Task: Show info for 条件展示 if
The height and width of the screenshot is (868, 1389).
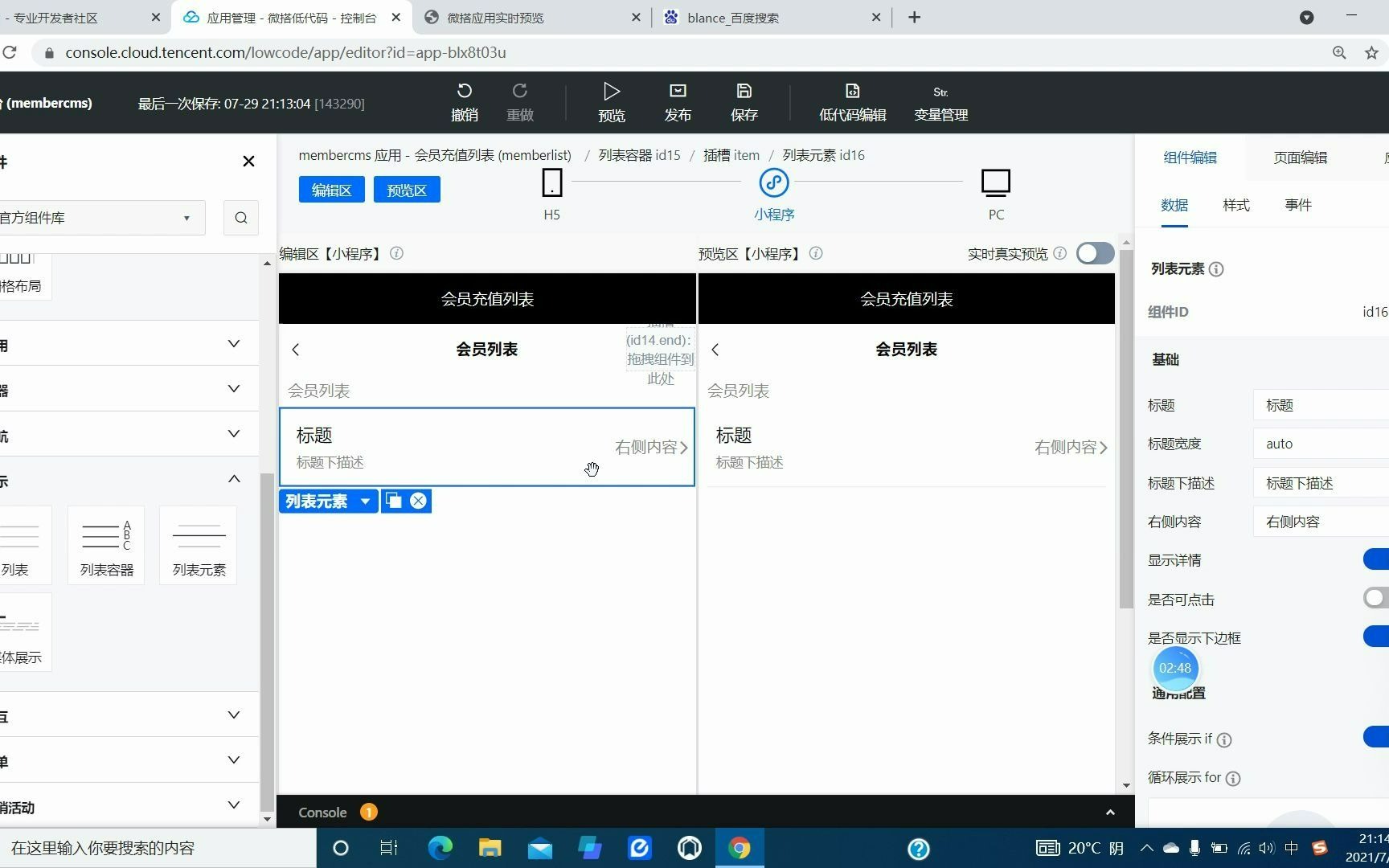Action: click(1224, 739)
